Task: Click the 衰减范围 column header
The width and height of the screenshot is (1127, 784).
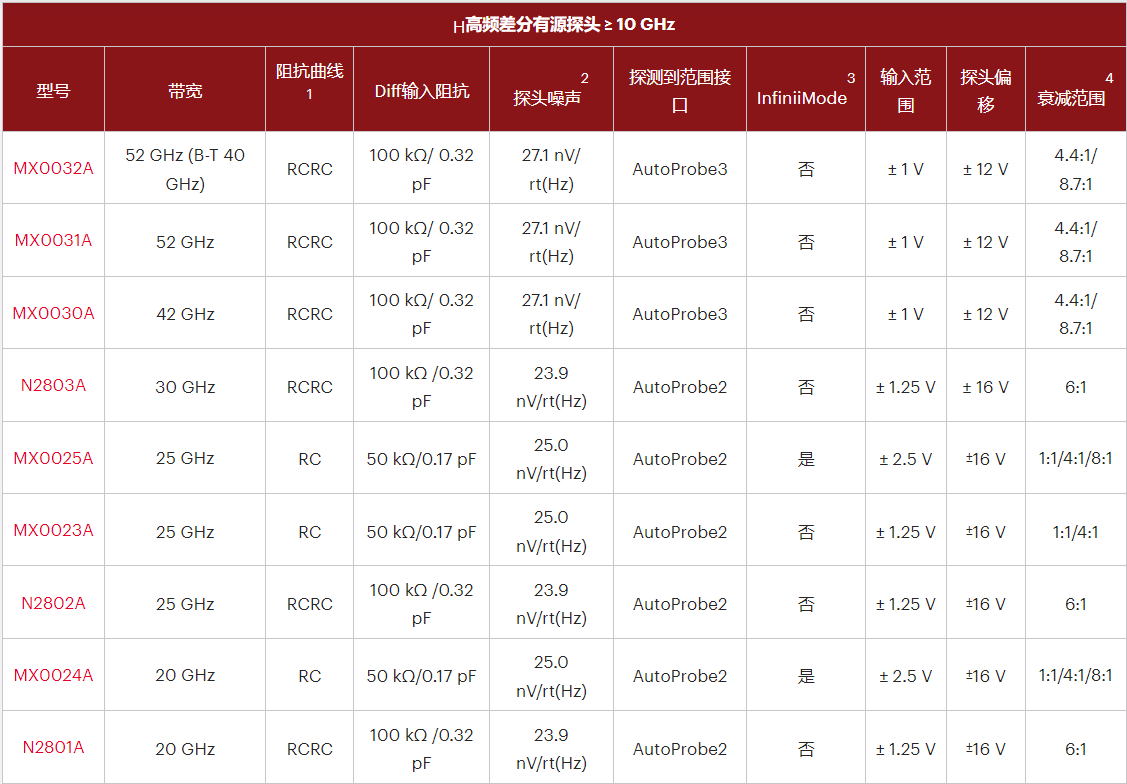Action: coord(1075,91)
